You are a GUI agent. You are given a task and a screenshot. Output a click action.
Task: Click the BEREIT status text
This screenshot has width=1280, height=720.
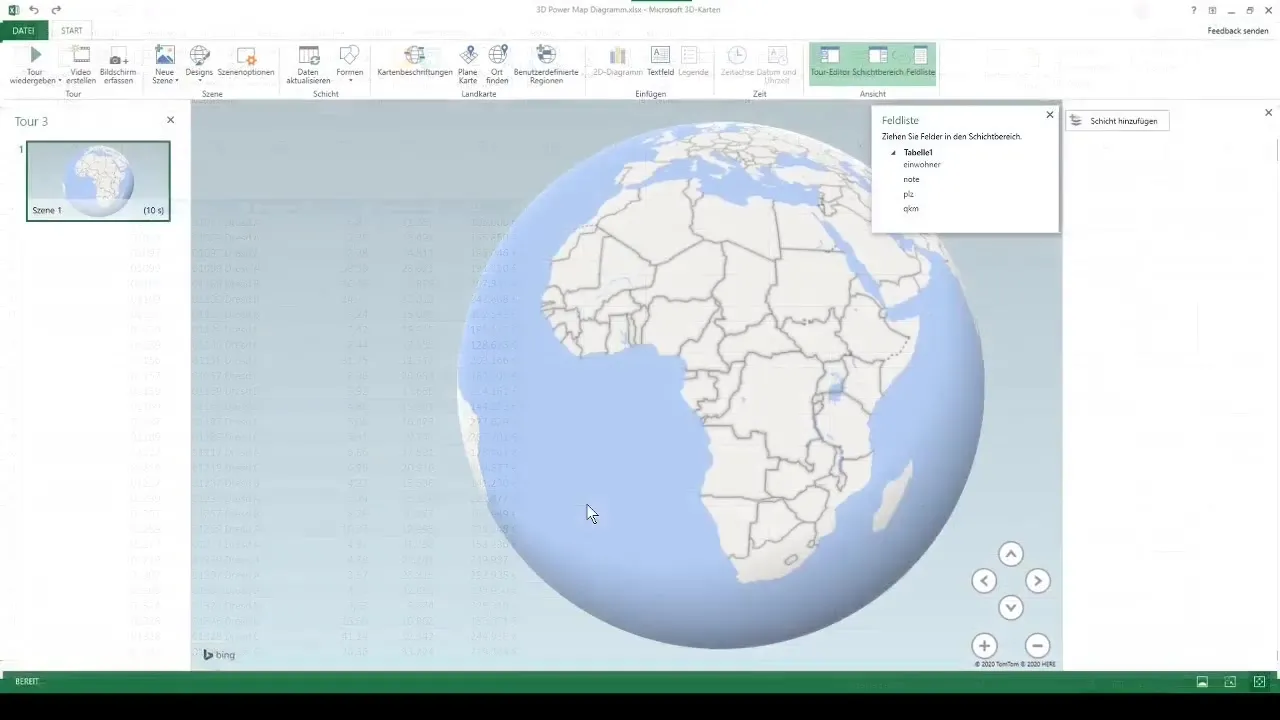pyautogui.click(x=27, y=681)
